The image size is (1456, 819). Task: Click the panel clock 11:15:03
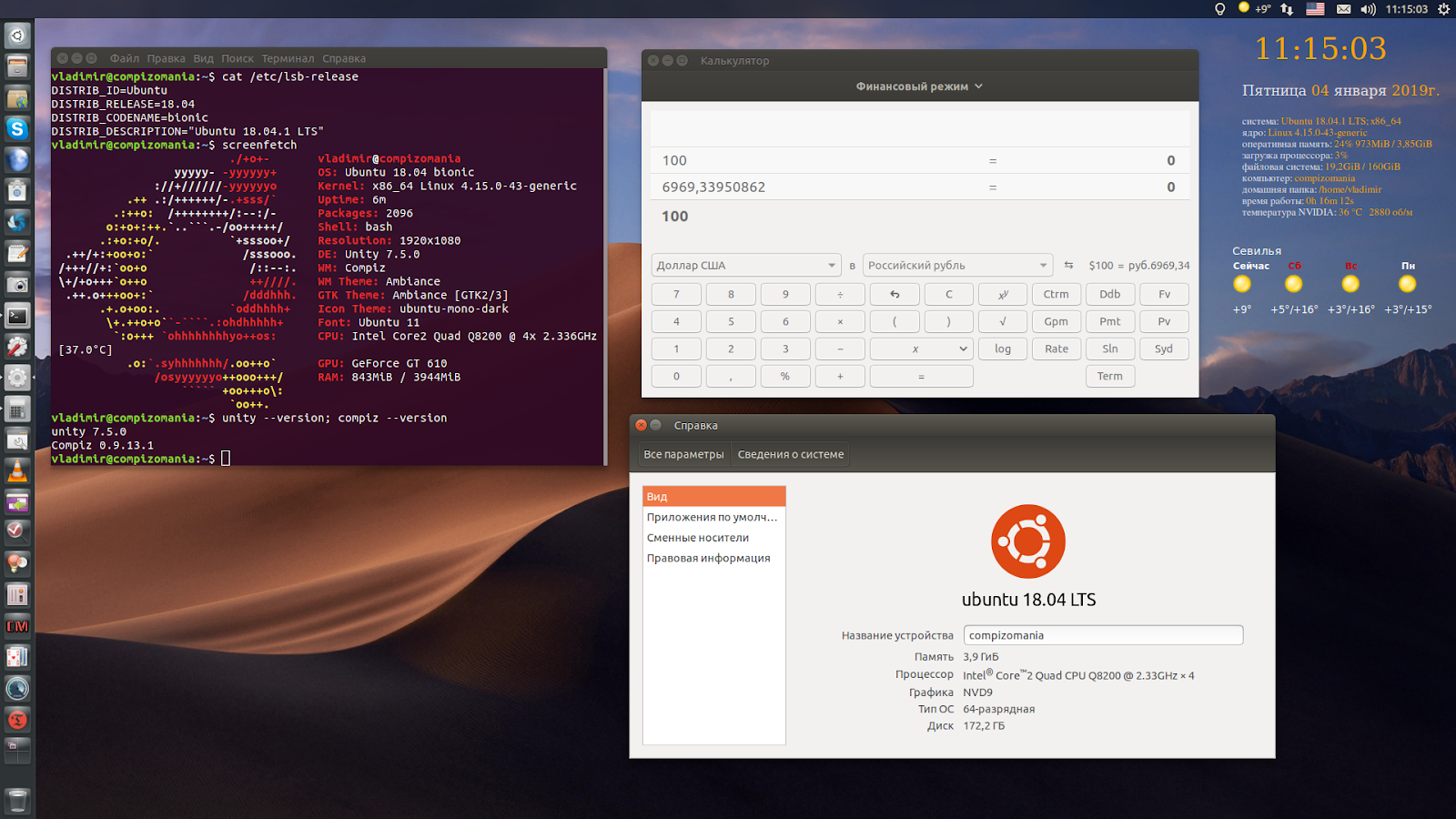pos(1406,9)
